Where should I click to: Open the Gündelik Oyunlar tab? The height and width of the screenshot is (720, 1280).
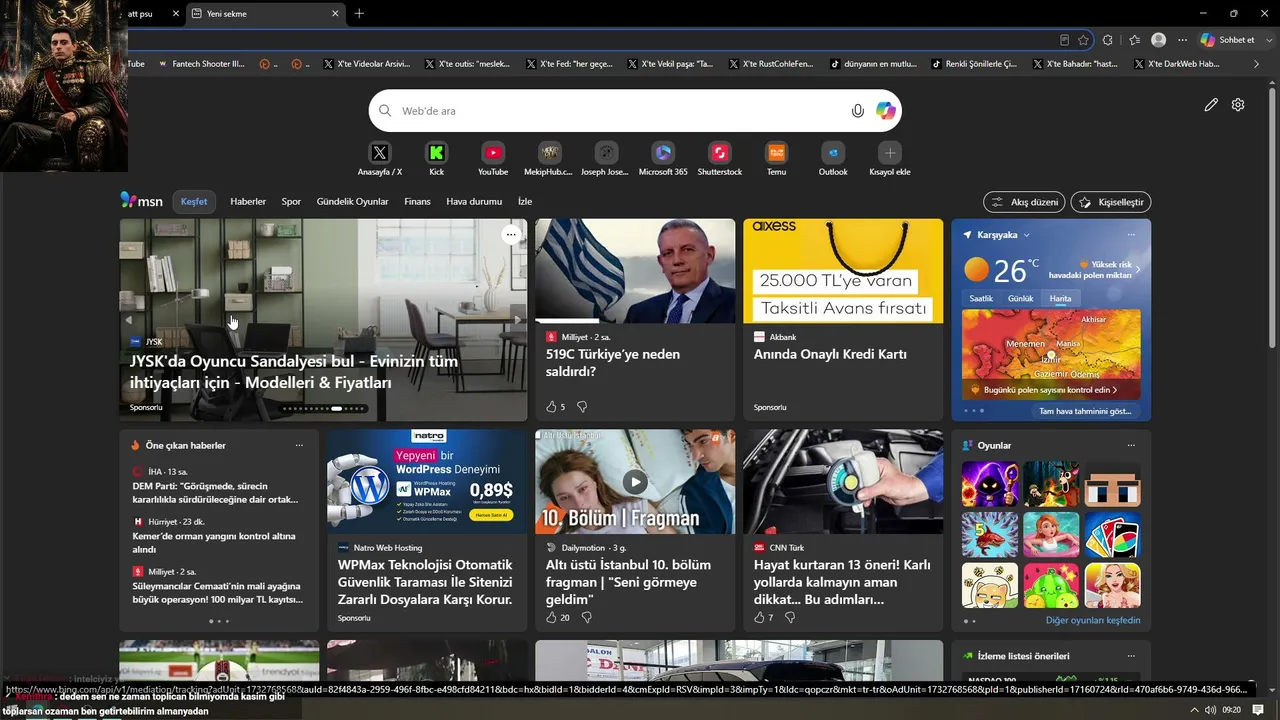click(x=352, y=202)
